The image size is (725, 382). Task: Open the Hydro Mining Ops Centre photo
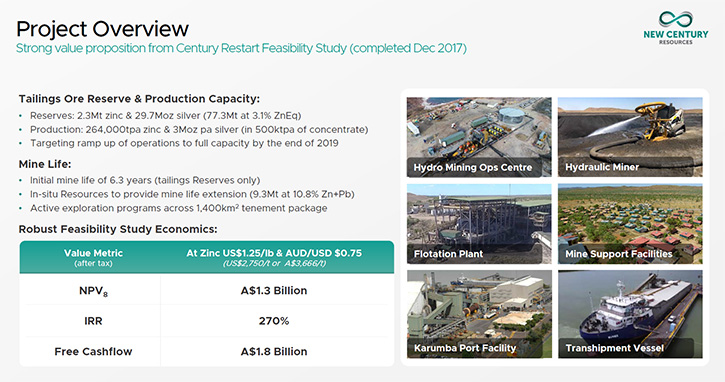coord(479,137)
